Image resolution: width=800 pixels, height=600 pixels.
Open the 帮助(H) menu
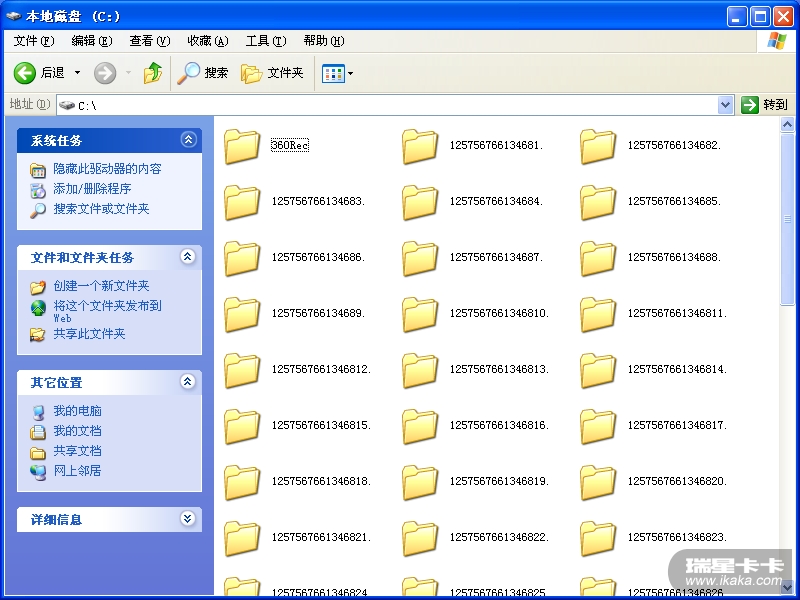click(324, 41)
